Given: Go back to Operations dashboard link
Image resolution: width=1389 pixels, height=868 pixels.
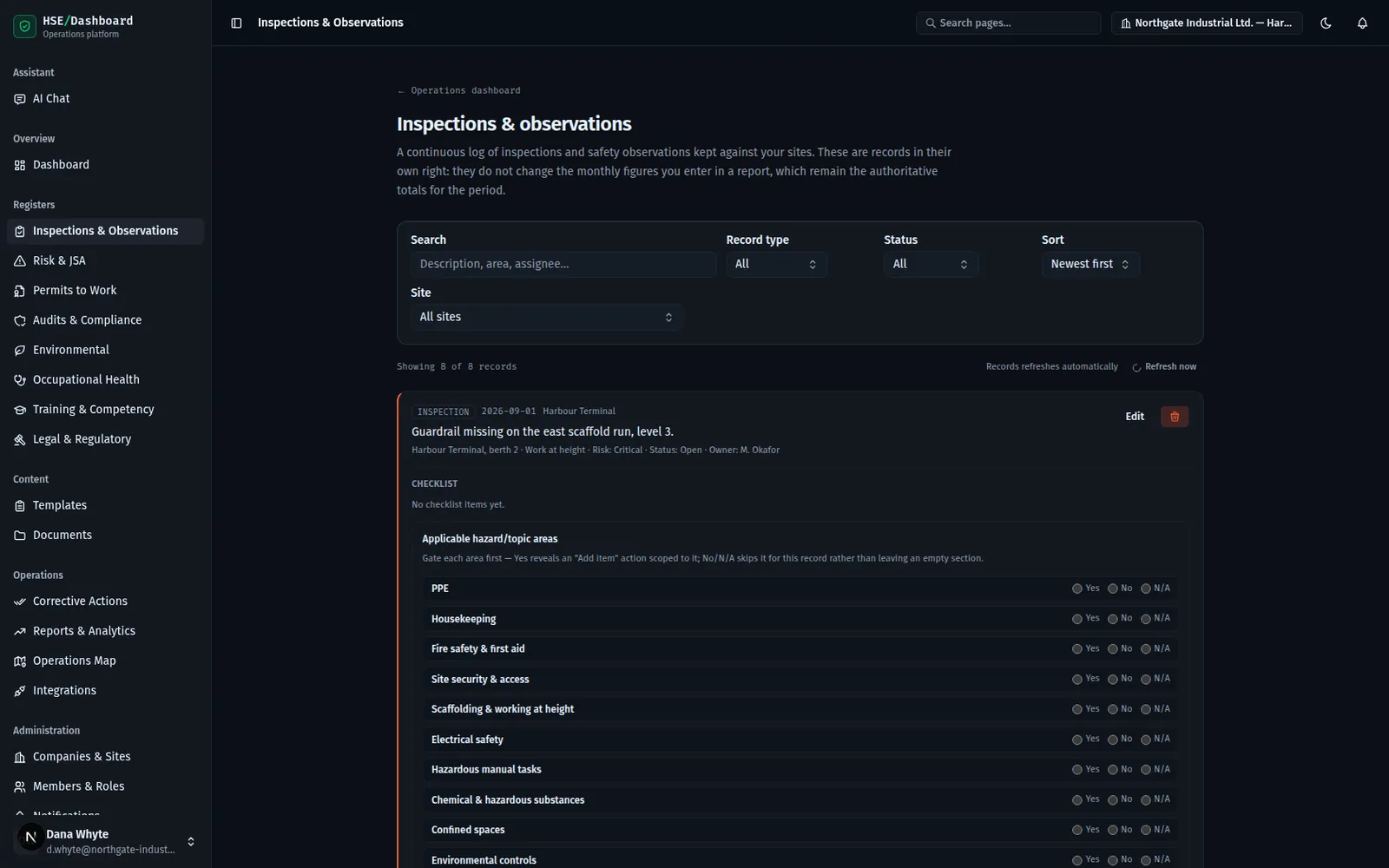Looking at the screenshot, I should pos(459,90).
